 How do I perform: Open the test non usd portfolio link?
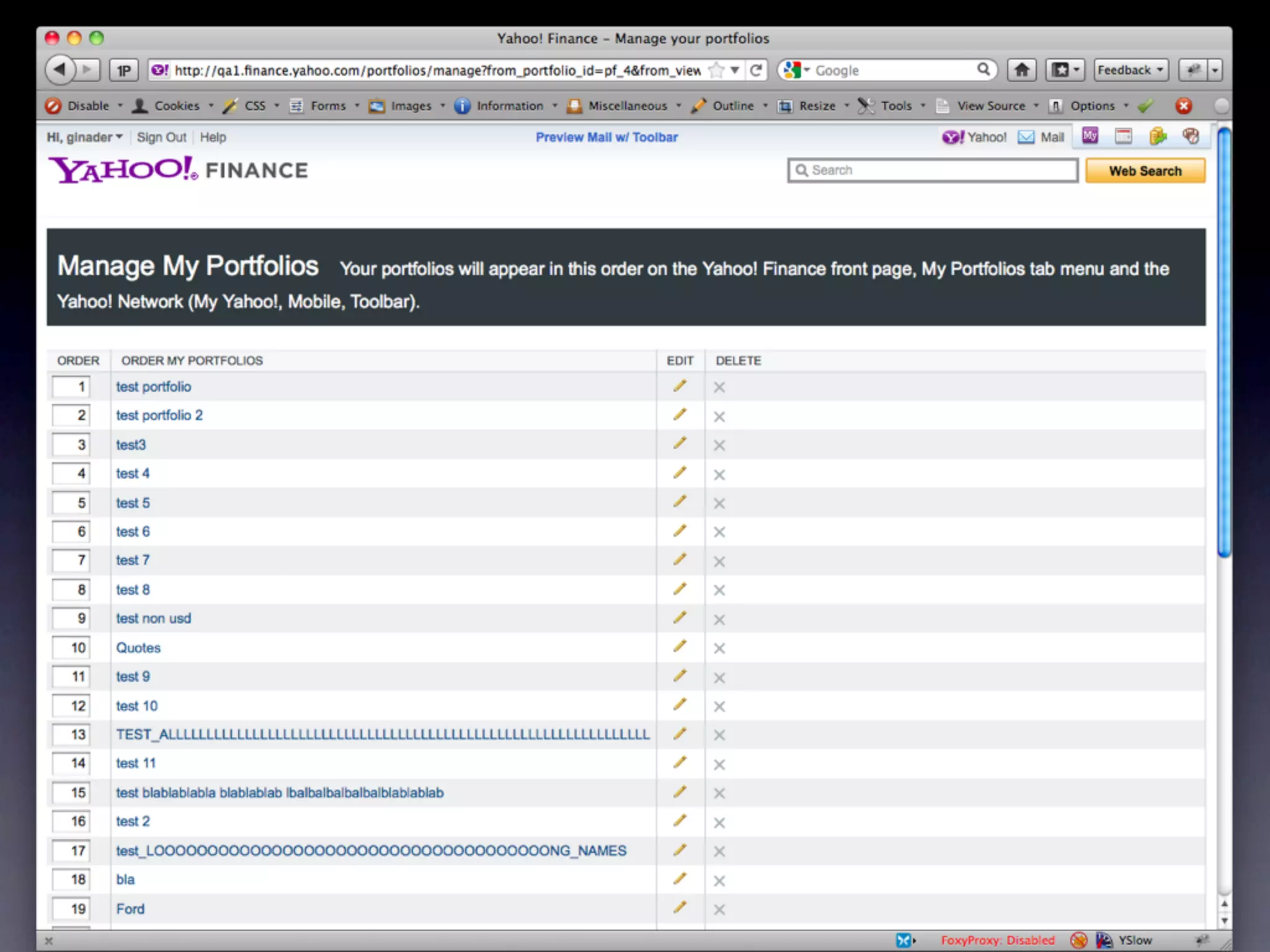pyautogui.click(x=153, y=619)
